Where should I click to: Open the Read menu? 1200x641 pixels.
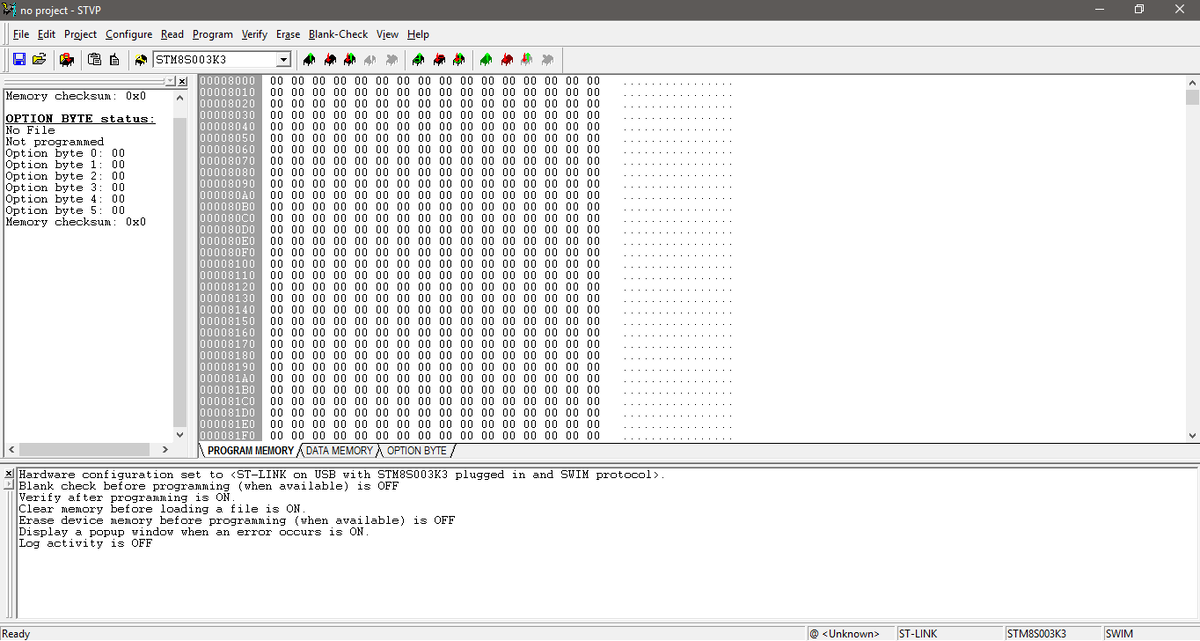[x=172, y=34]
